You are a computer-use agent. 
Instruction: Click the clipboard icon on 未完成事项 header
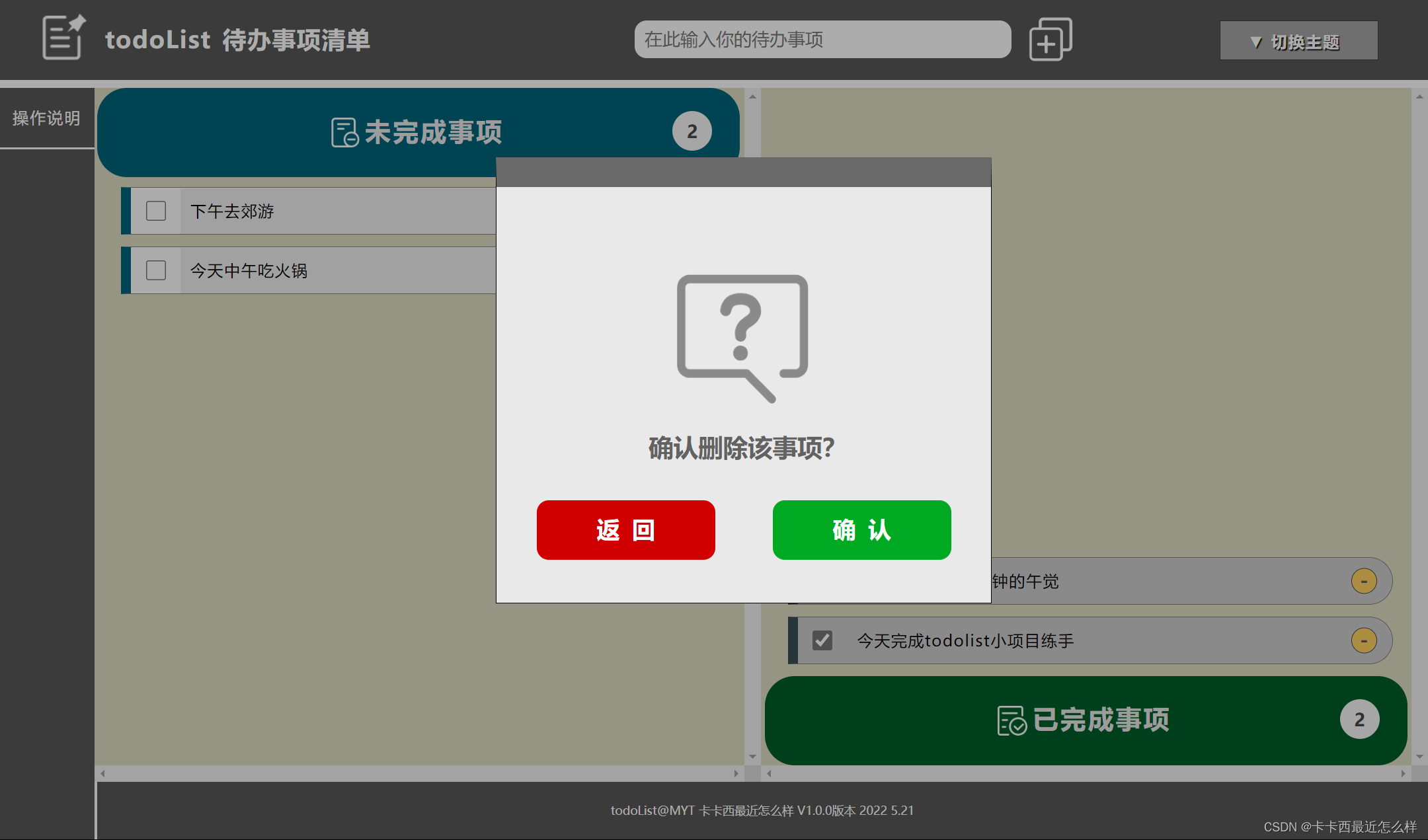(x=343, y=131)
